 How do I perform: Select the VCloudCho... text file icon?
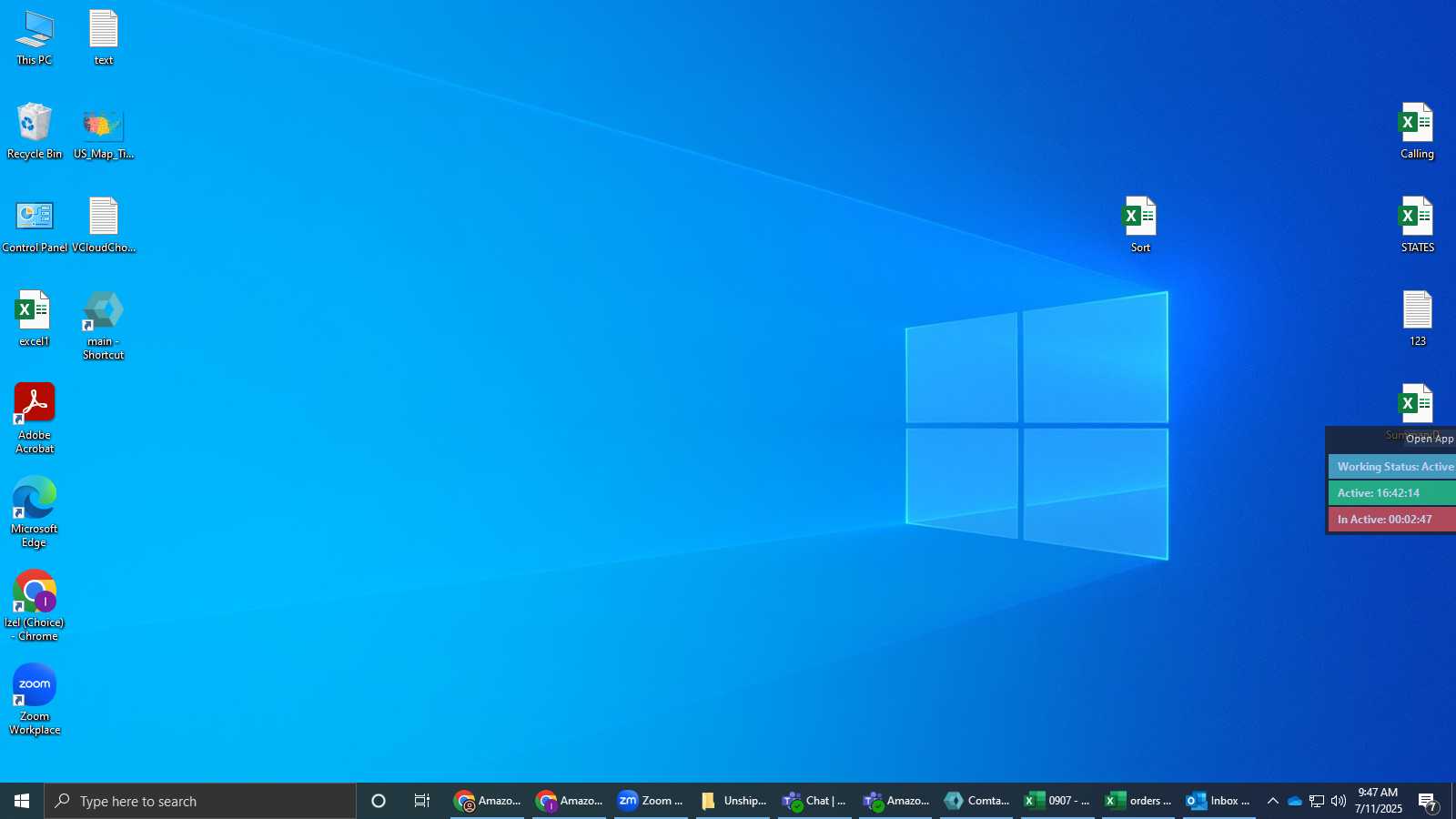click(104, 226)
